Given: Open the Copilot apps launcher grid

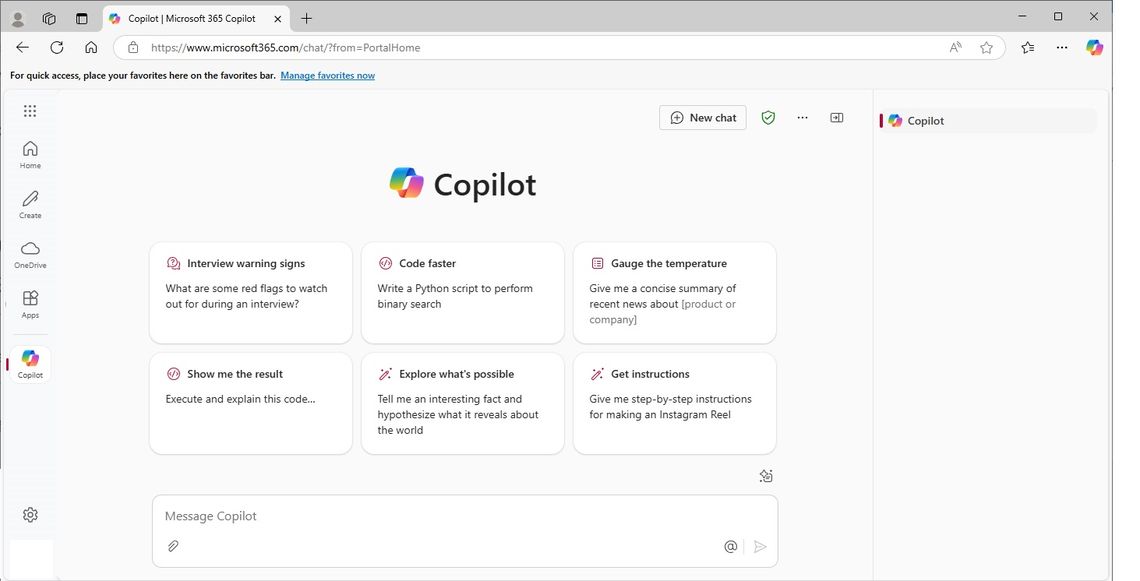Looking at the screenshot, I should coord(30,110).
